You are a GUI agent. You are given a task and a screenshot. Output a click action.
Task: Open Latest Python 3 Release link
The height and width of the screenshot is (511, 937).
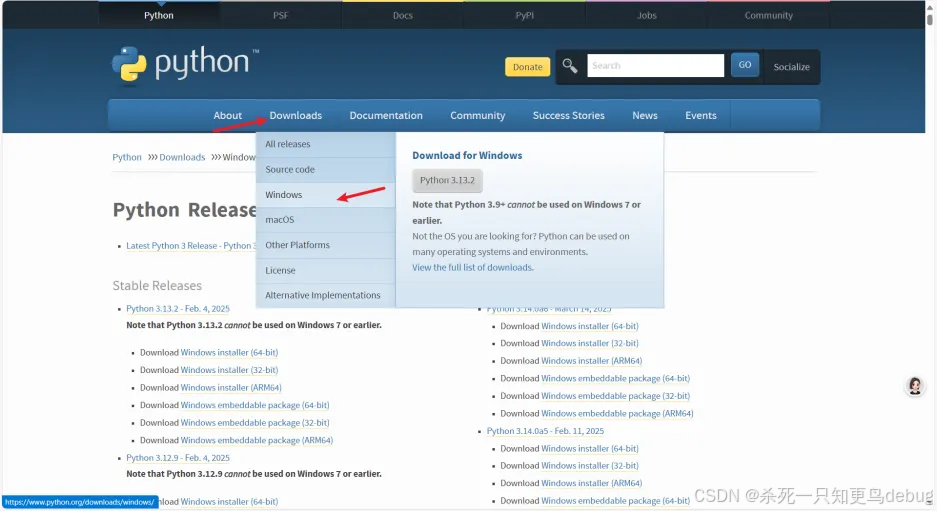pyautogui.click(x=191, y=246)
